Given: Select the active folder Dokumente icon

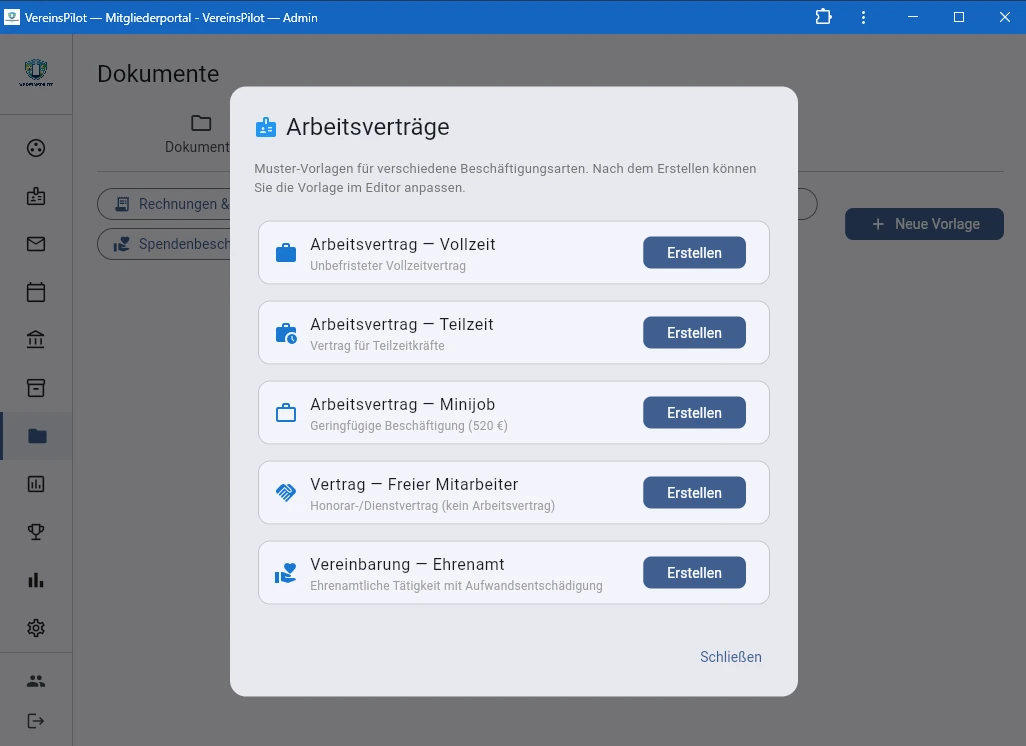Looking at the screenshot, I should point(36,435).
